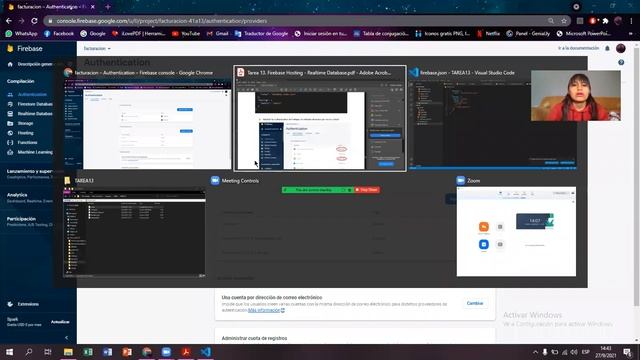640x360 pixels.
Task: Expand the Lanzamiento y supervisión section
Action: [x=29, y=174]
